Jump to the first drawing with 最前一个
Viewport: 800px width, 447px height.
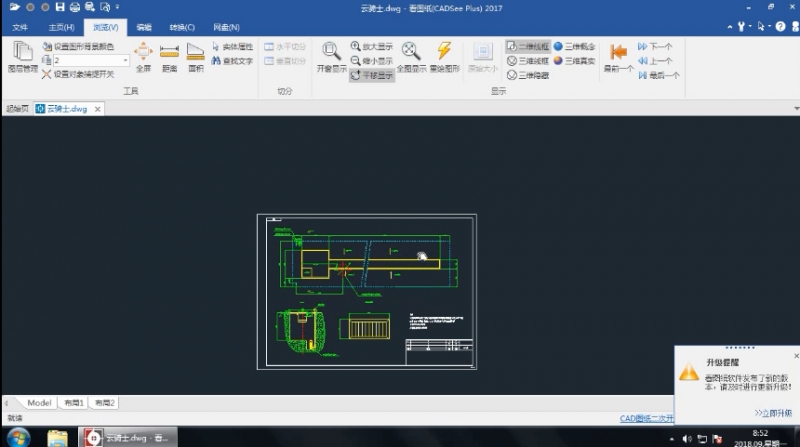pos(618,57)
